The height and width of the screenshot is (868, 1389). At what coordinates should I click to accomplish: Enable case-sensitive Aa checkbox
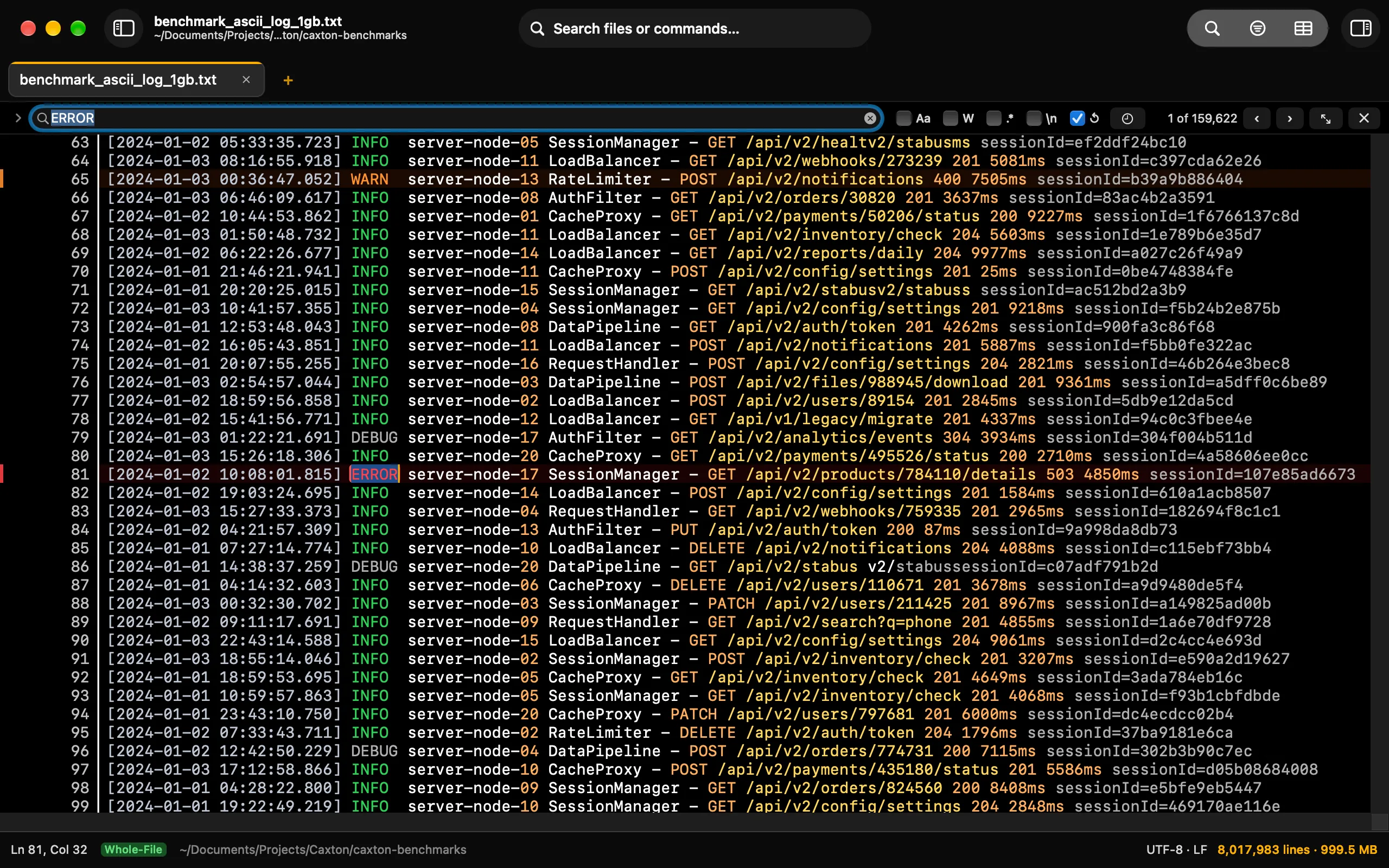pos(903,118)
